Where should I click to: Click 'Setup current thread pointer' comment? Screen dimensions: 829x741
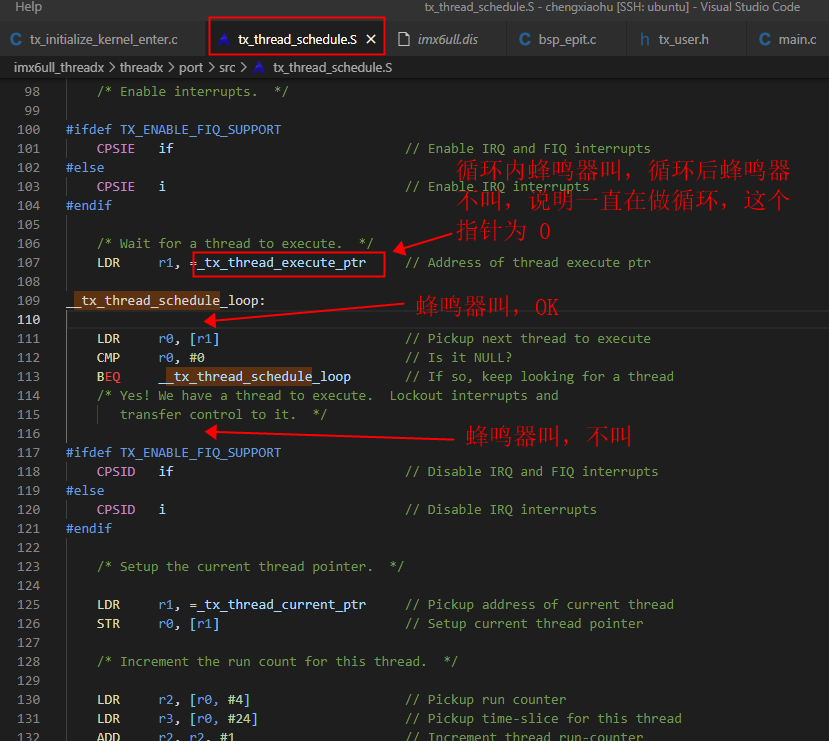pyautogui.click(x=524, y=624)
